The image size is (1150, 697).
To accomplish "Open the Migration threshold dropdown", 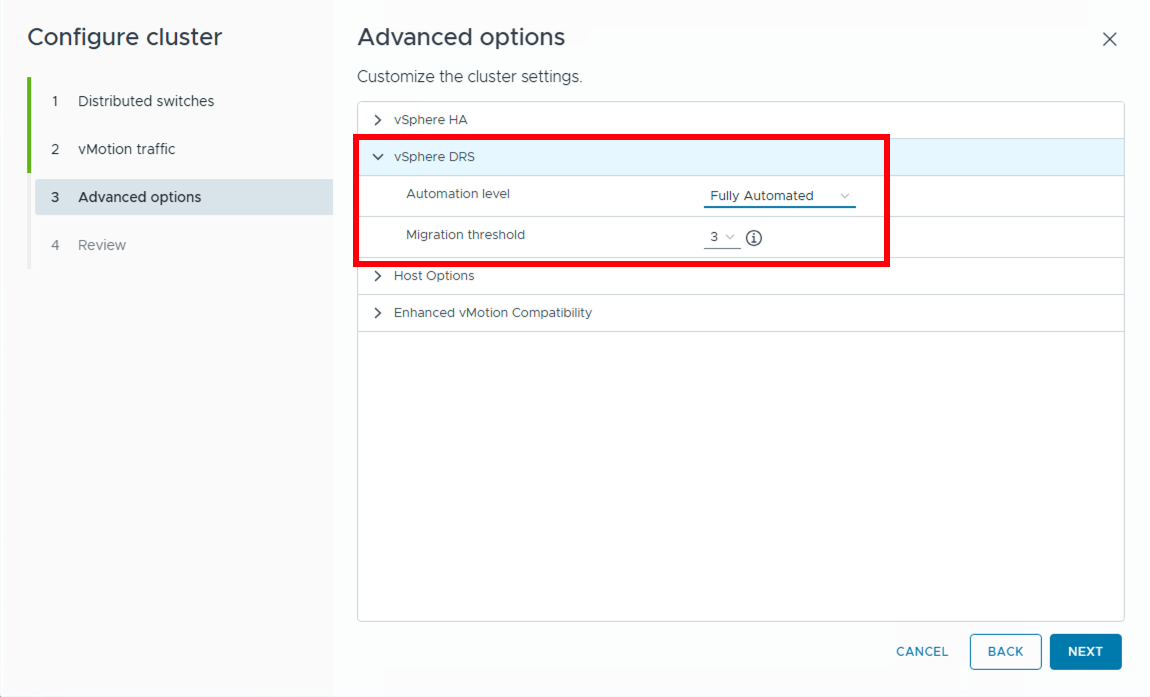I will [722, 238].
